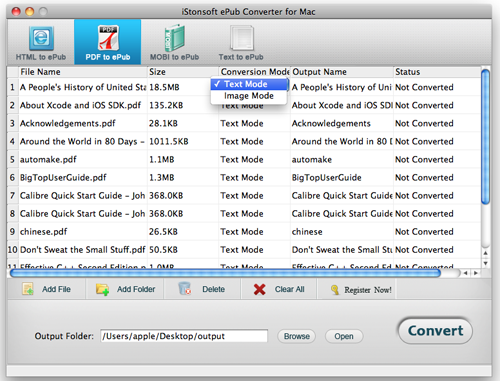500x381 pixels.
Task: Click the Add File button label
Action: click(56, 289)
